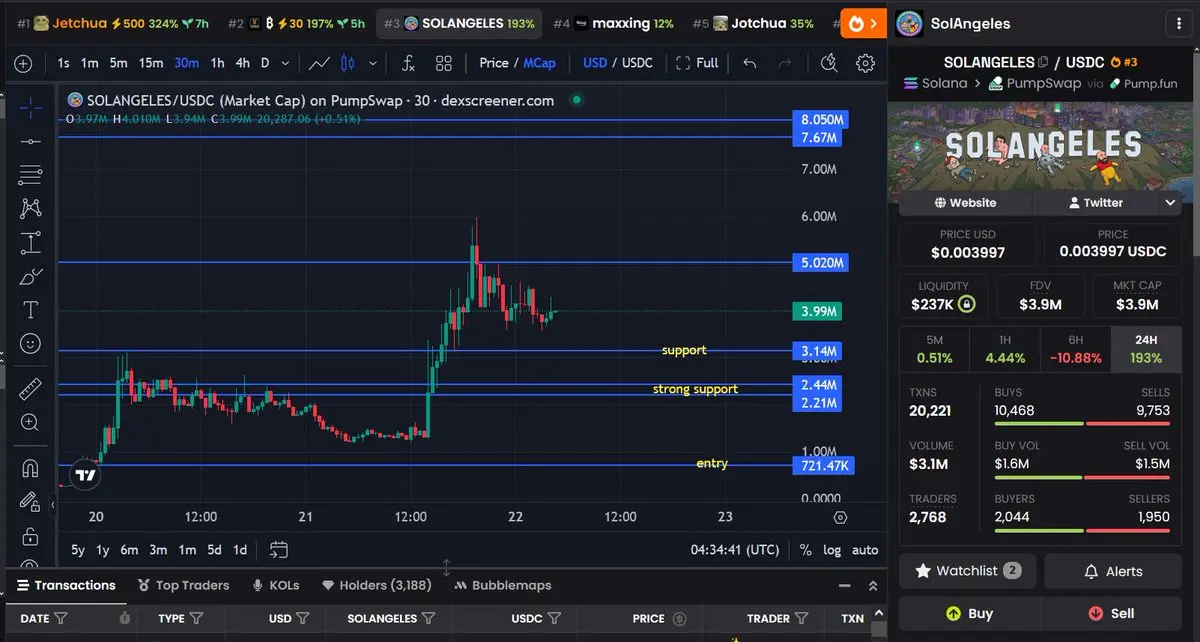Open the token Twitter link
This screenshot has height=642, width=1200.
(x=1095, y=202)
